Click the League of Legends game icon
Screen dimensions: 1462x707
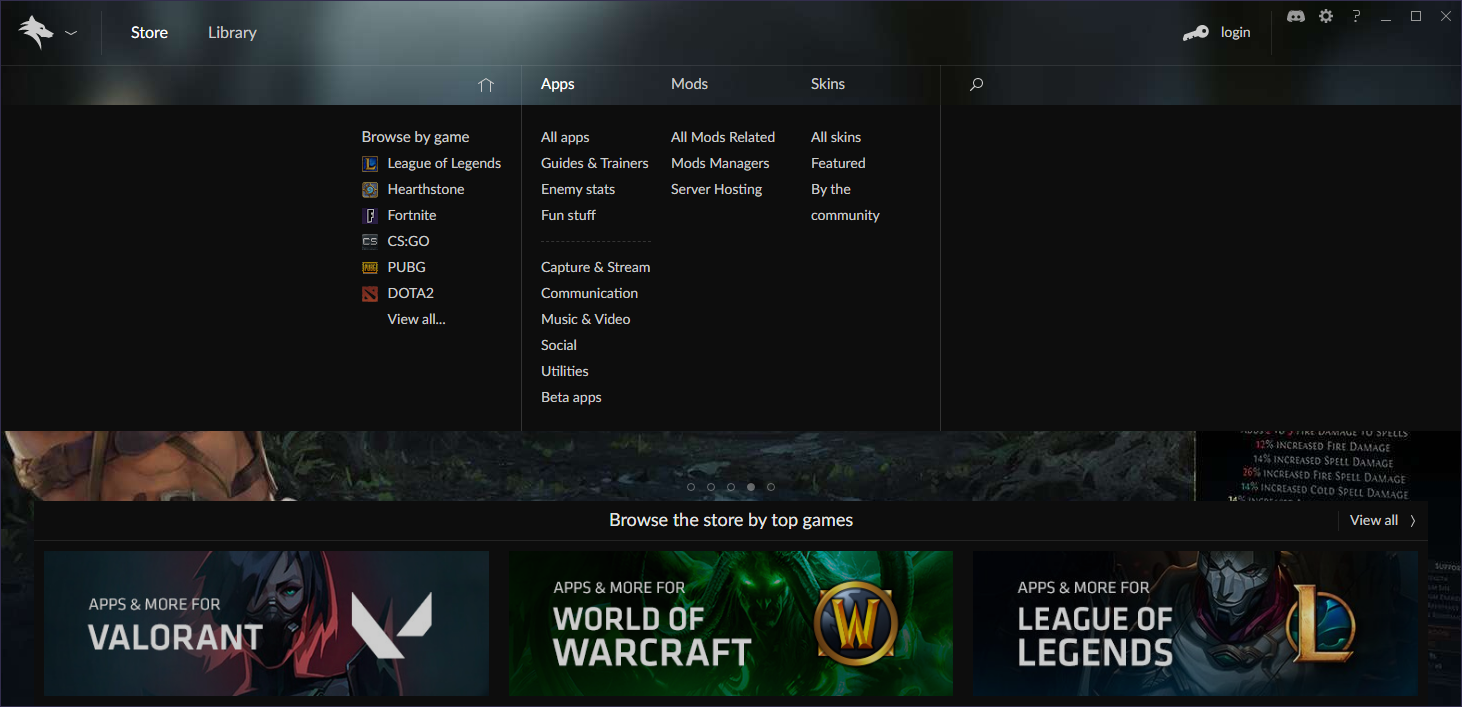pos(370,163)
